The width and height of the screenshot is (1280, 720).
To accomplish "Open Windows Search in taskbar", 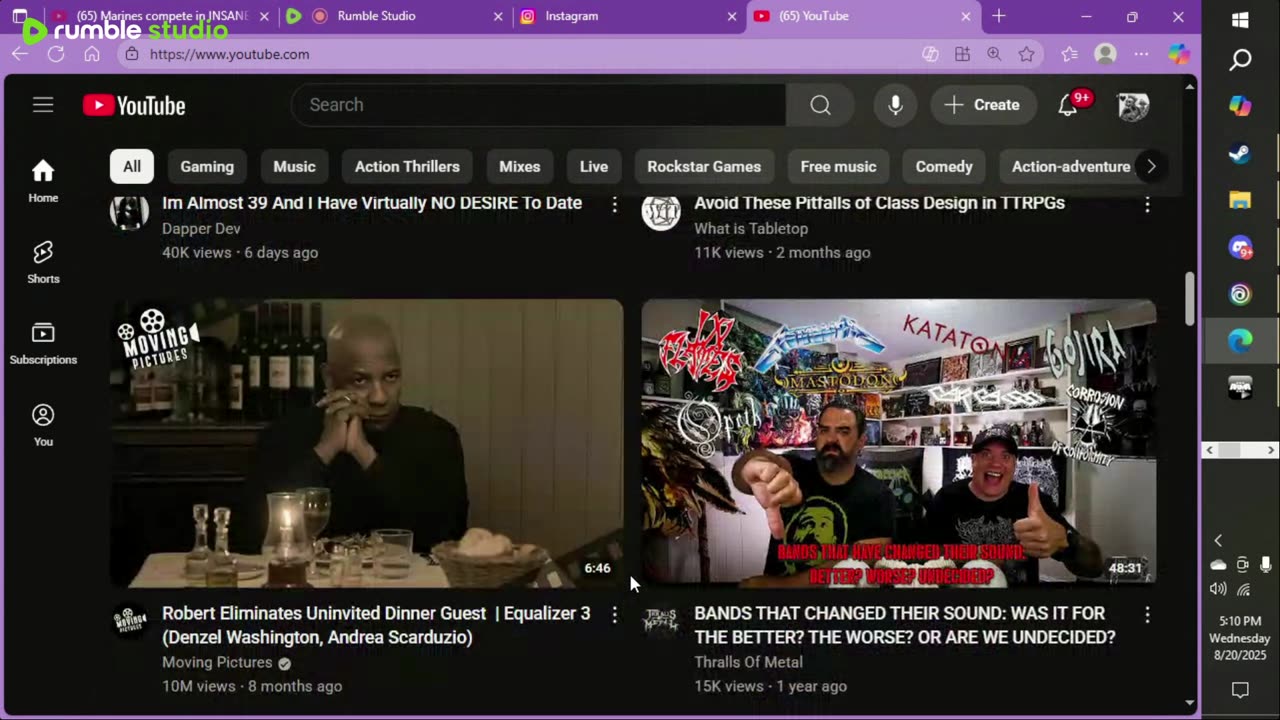I will pos(1240,61).
